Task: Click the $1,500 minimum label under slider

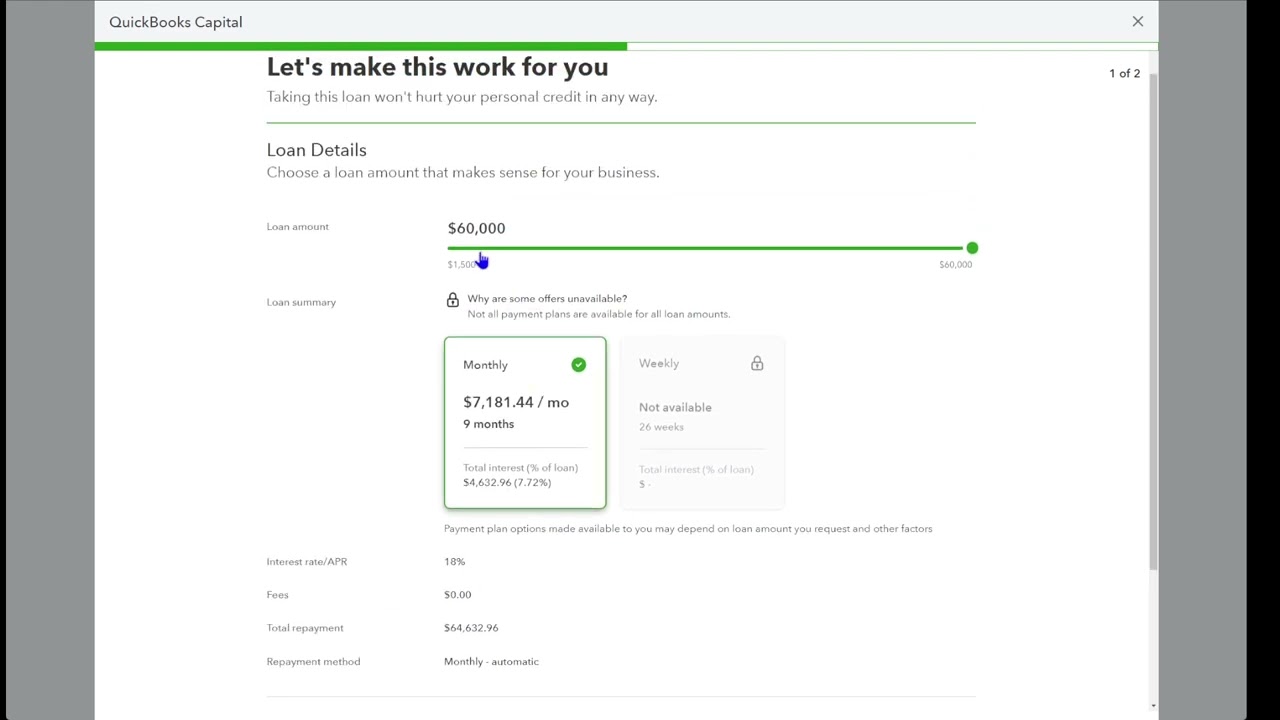Action: [x=460, y=265]
